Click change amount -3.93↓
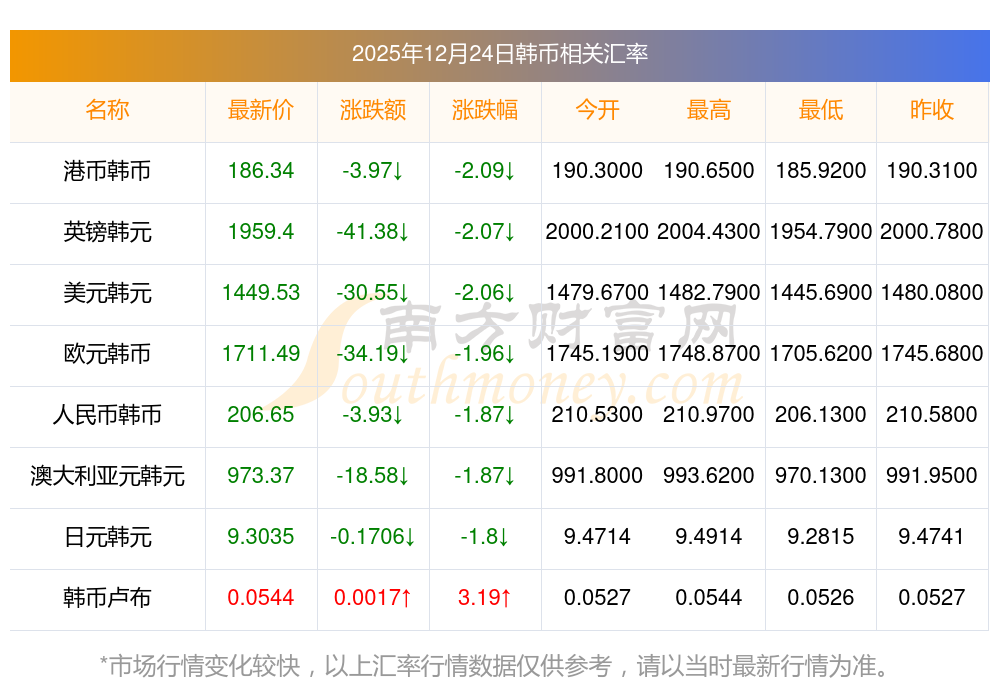 pos(373,415)
